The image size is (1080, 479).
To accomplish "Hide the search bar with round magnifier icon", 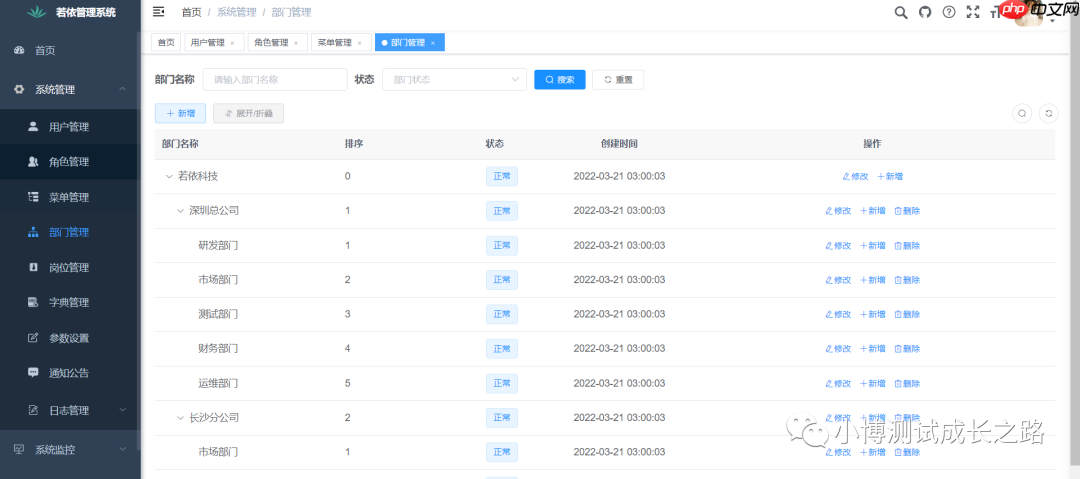I will [1022, 114].
